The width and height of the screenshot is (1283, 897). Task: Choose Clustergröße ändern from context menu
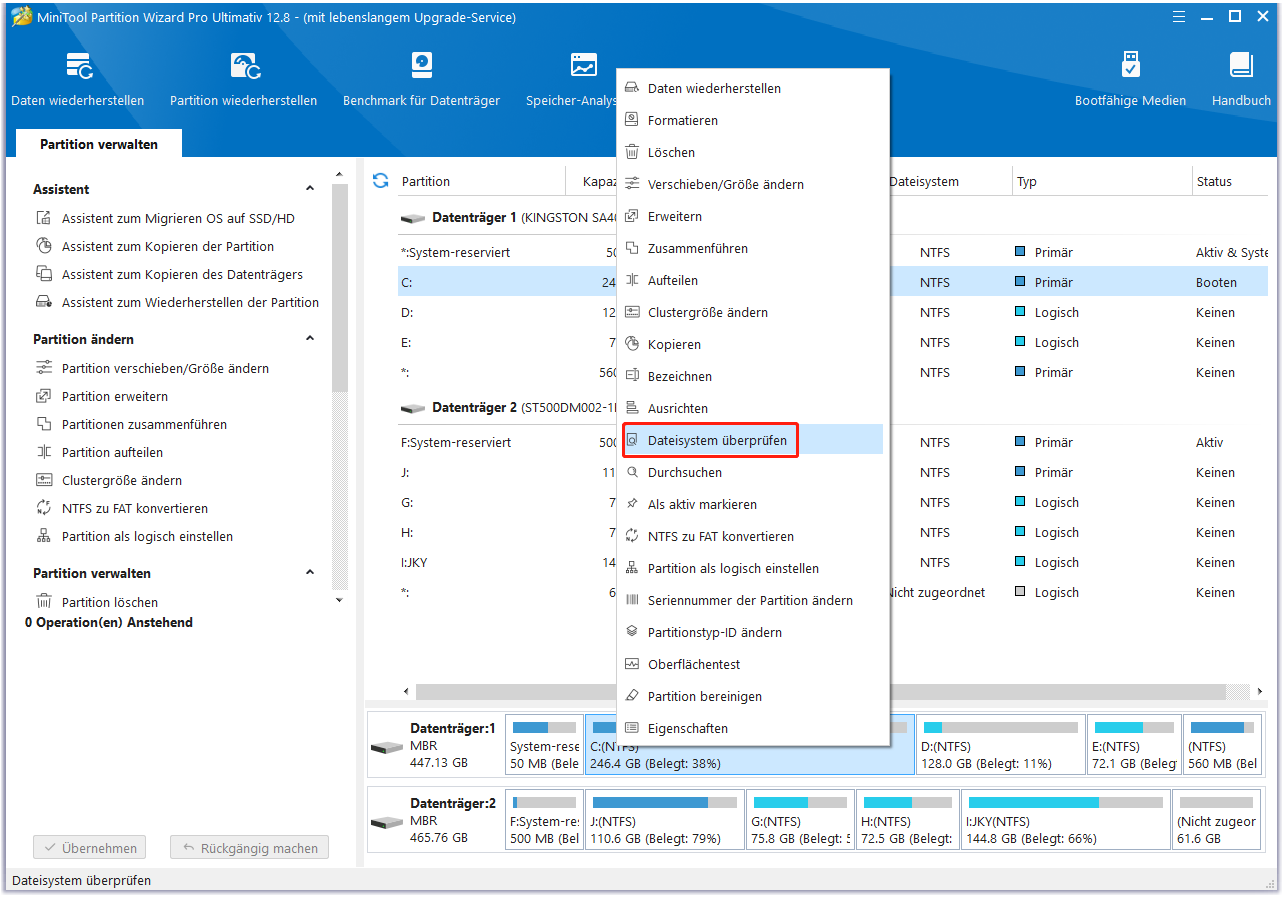coord(752,312)
